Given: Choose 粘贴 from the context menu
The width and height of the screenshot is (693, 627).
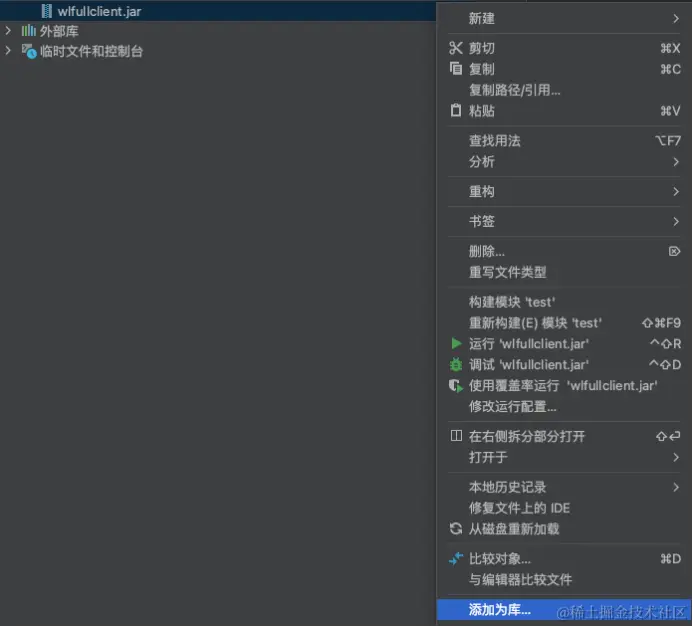Looking at the screenshot, I should pos(564,110).
